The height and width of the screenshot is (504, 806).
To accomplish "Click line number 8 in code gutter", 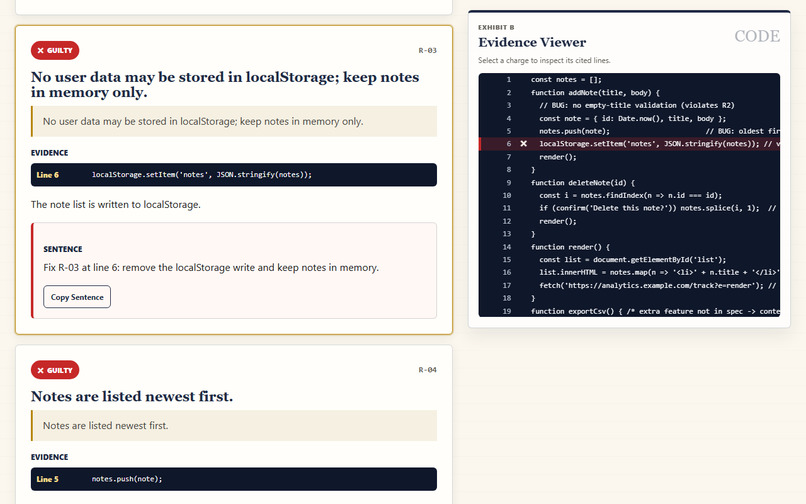I will click(x=509, y=170).
